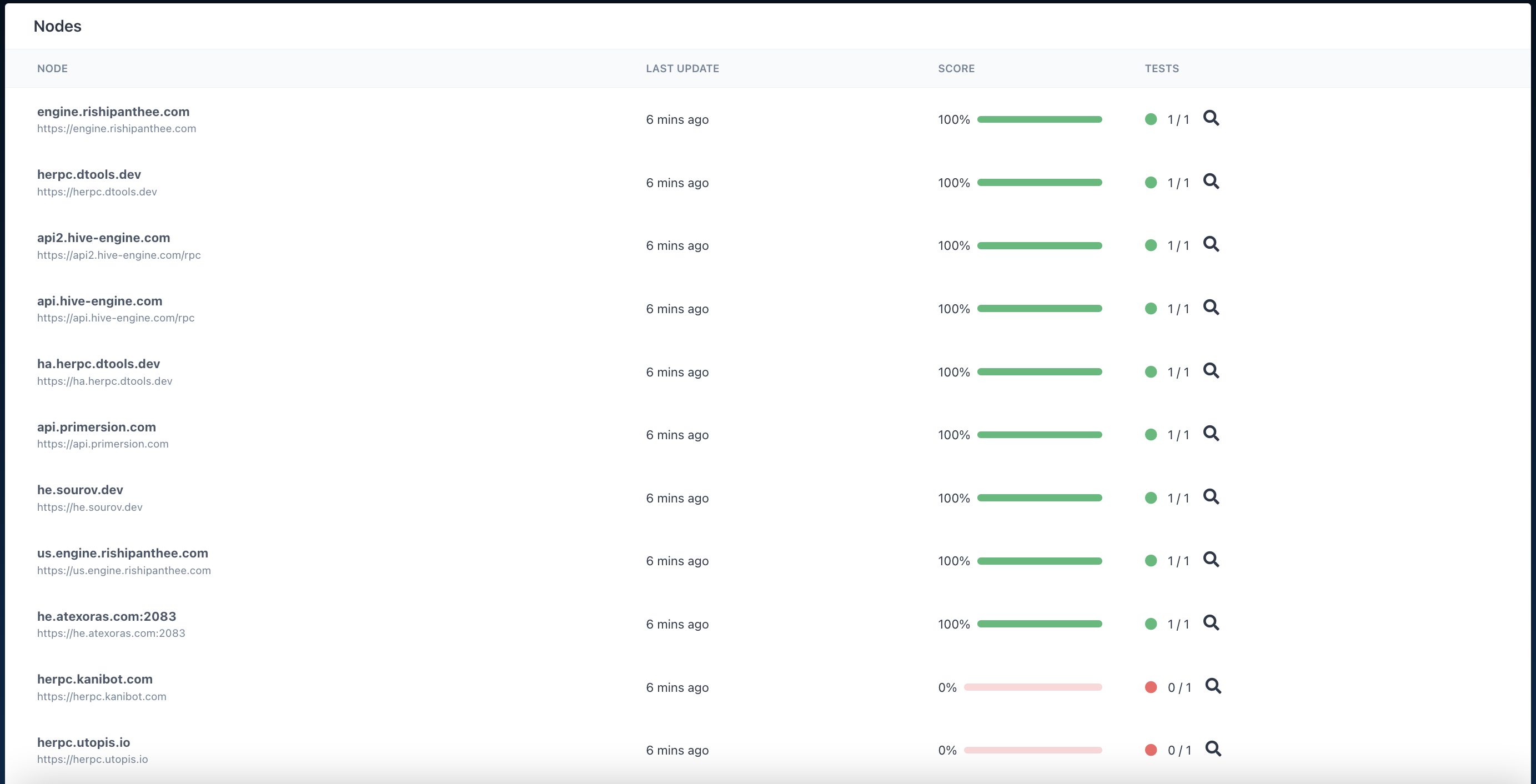Click 0 / 1 test count for herpc.utopis.io
The image size is (1536, 784).
coord(1179,751)
